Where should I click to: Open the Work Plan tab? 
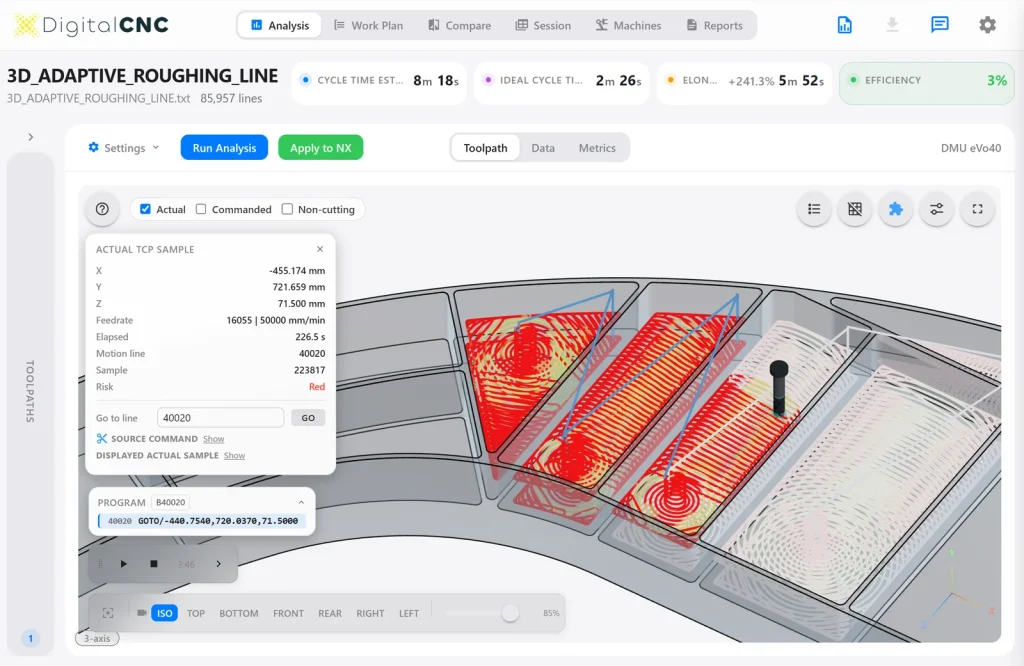[x=368, y=25]
